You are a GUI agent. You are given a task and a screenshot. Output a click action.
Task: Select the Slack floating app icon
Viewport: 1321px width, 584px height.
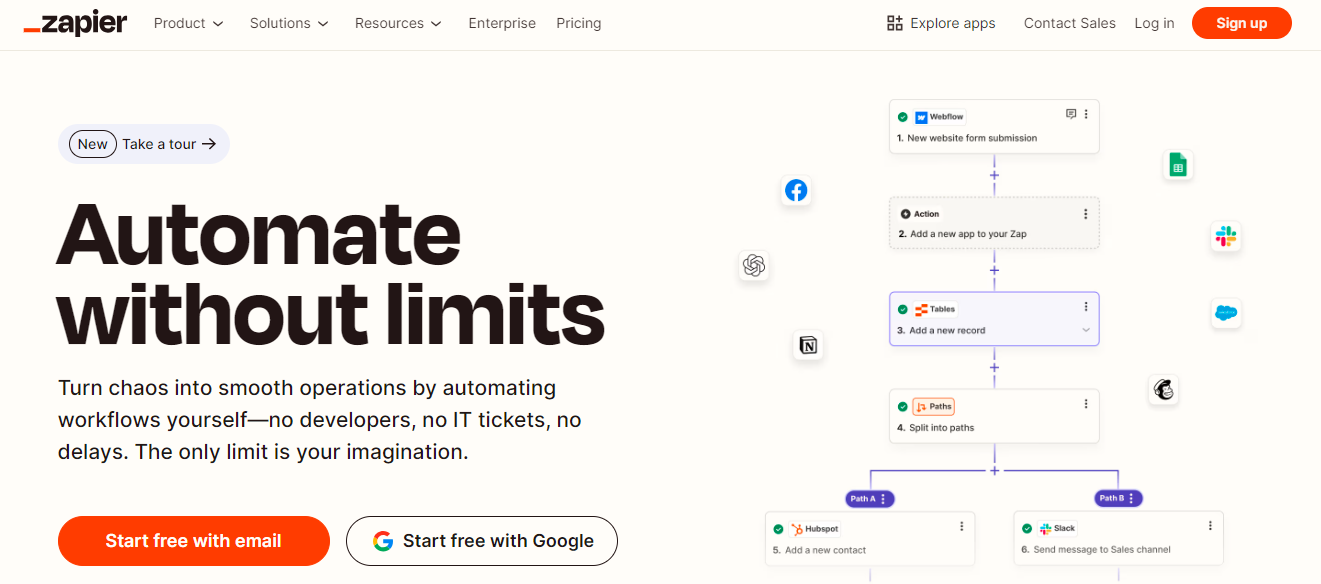(1225, 237)
